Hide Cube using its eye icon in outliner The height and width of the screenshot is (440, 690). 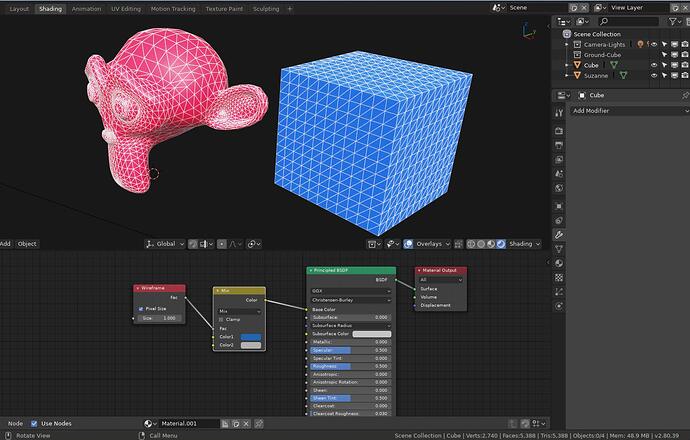tap(654, 65)
